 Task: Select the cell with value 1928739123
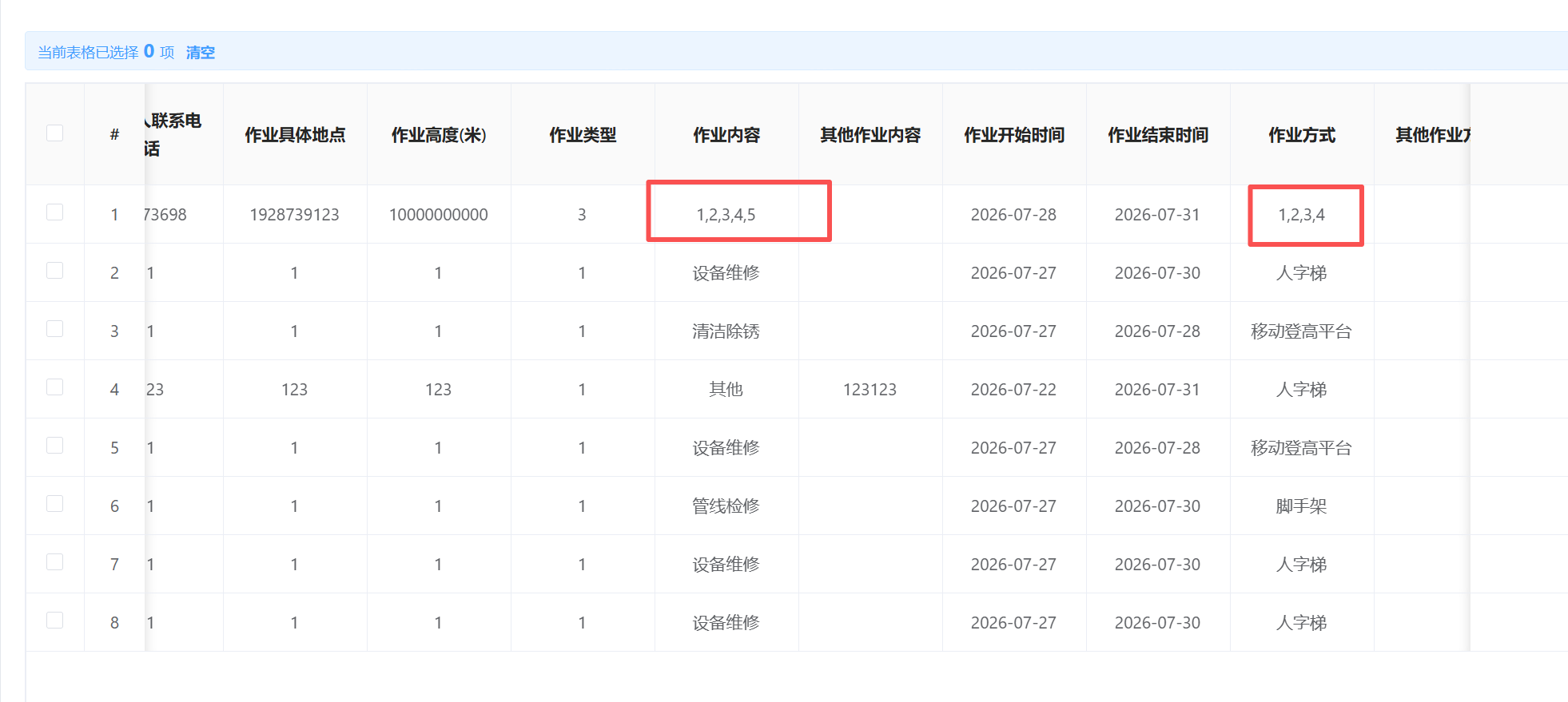294,215
